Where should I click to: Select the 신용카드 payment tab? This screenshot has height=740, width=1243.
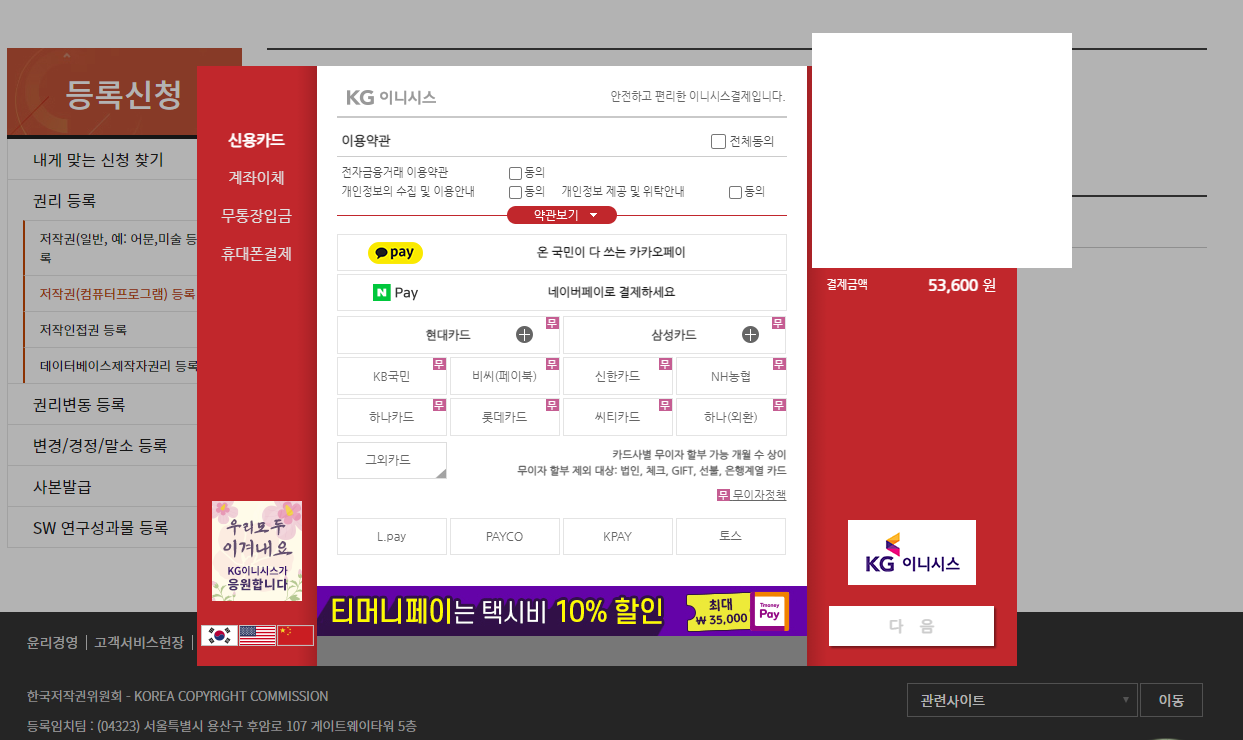(x=257, y=140)
